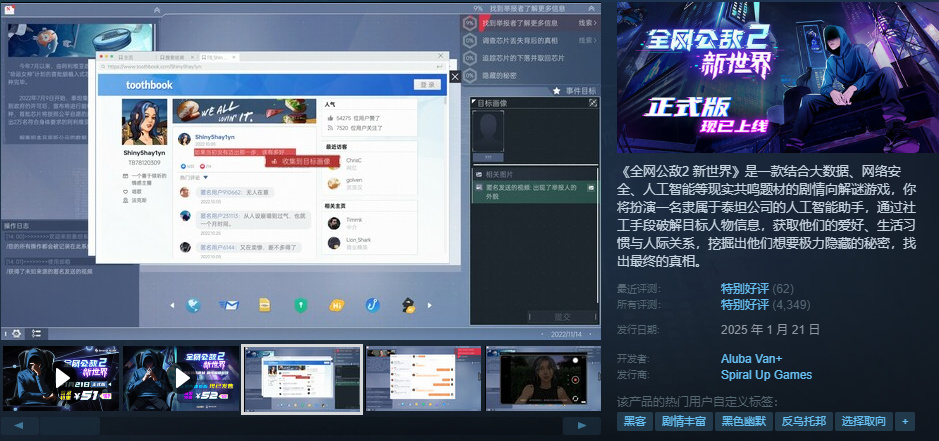
Task: Click the 黑客 tag
Action: [x=635, y=421]
